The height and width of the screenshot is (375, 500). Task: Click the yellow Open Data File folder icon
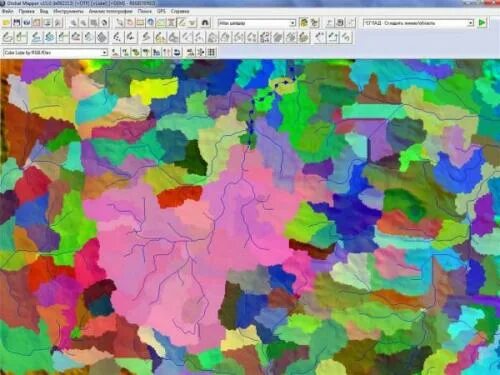(6, 23)
